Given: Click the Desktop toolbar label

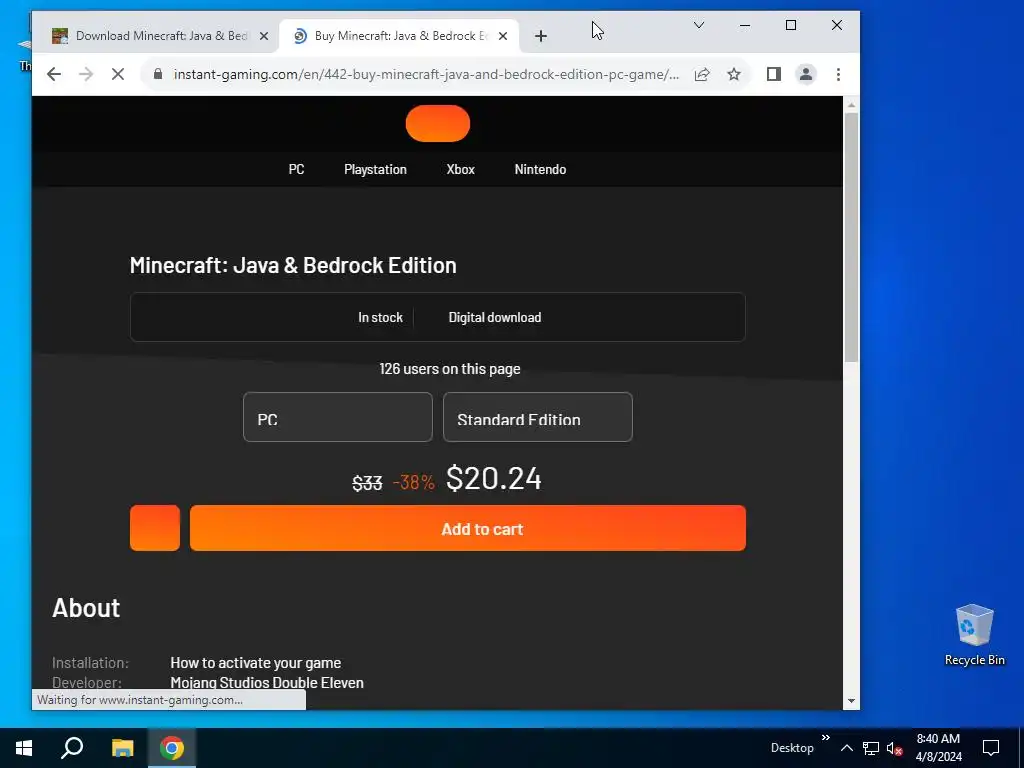Looking at the screenshot, I should [792, 748].
